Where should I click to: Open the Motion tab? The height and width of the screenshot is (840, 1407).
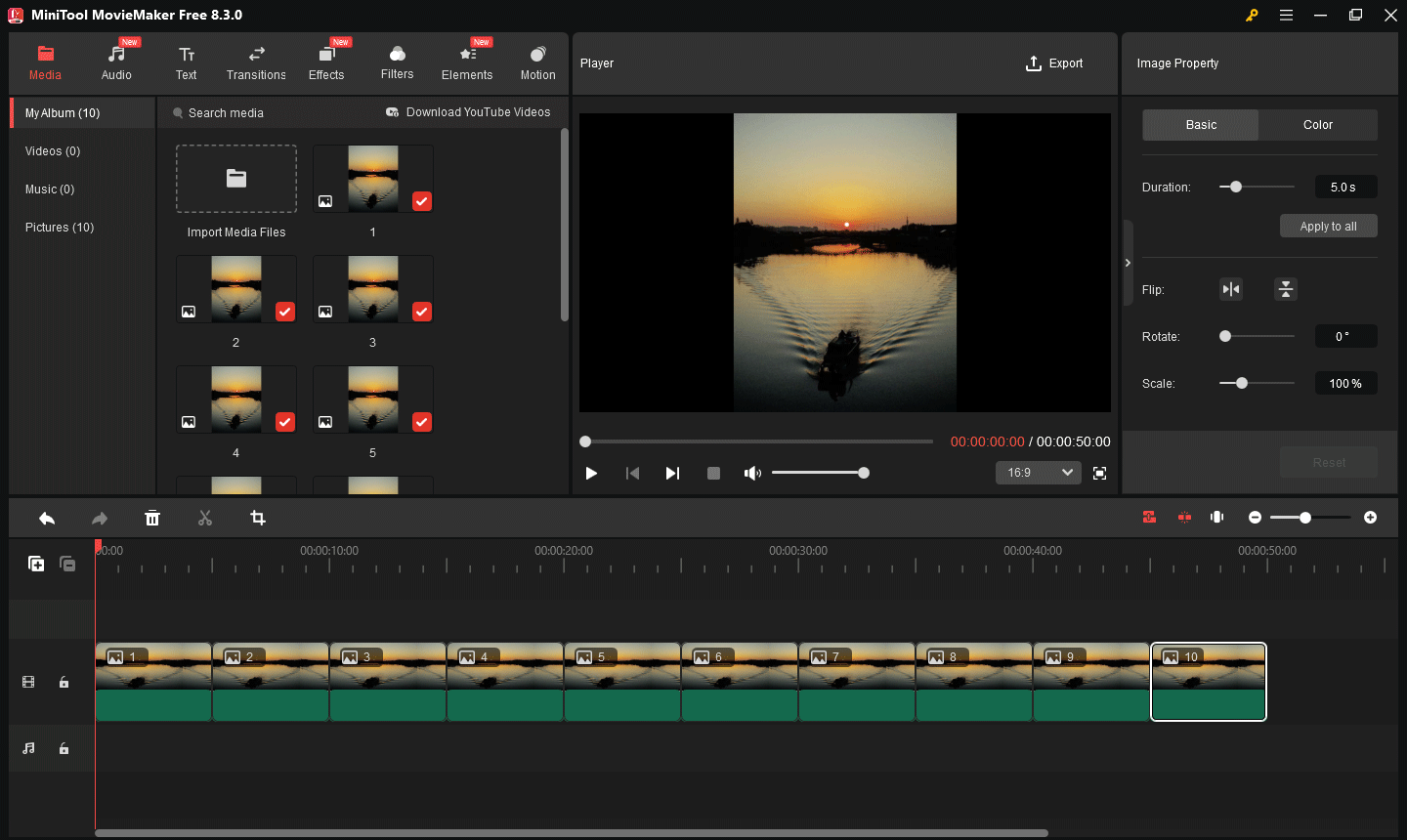tap(537, 63)
